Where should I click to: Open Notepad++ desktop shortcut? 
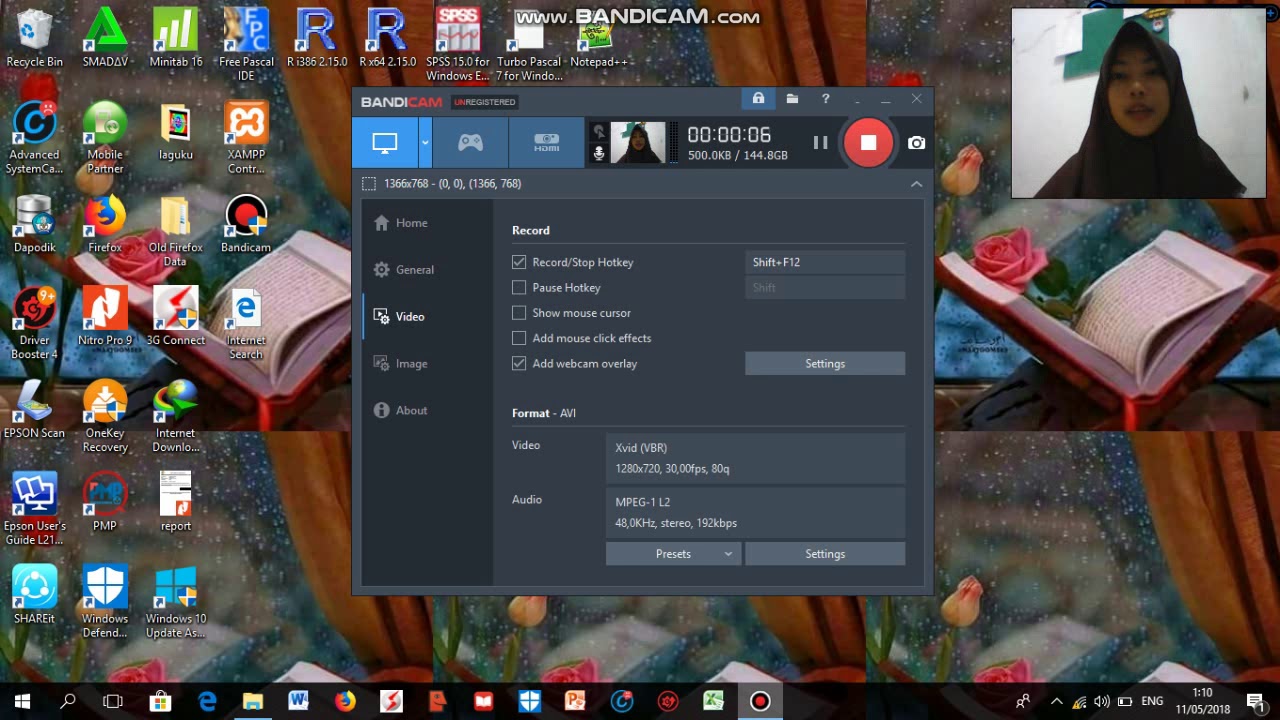point(598,38)
